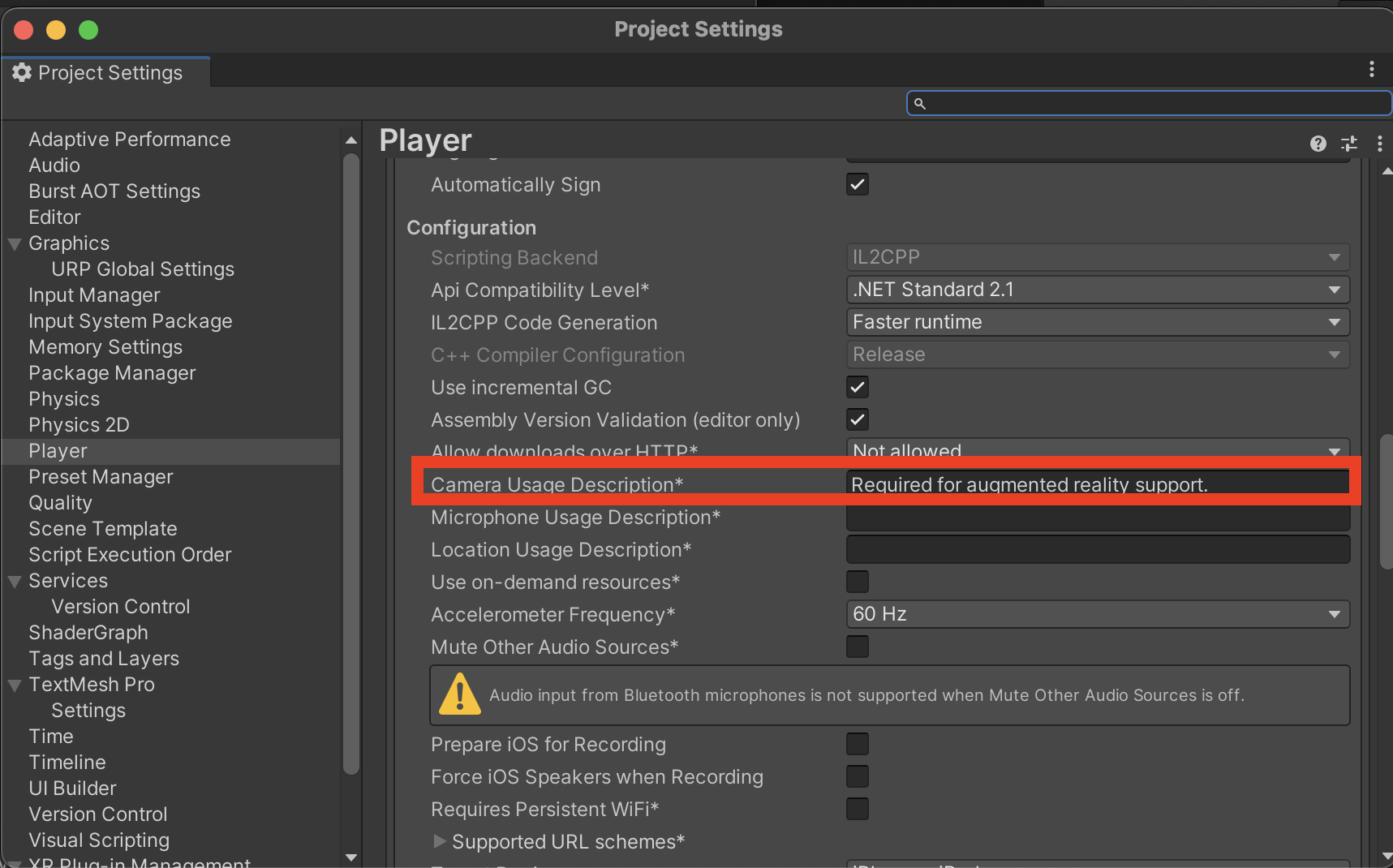This screenshot has height=868, width=1393.
Task: Collapse the Graphics tree arrow
Action: point(15,243)
